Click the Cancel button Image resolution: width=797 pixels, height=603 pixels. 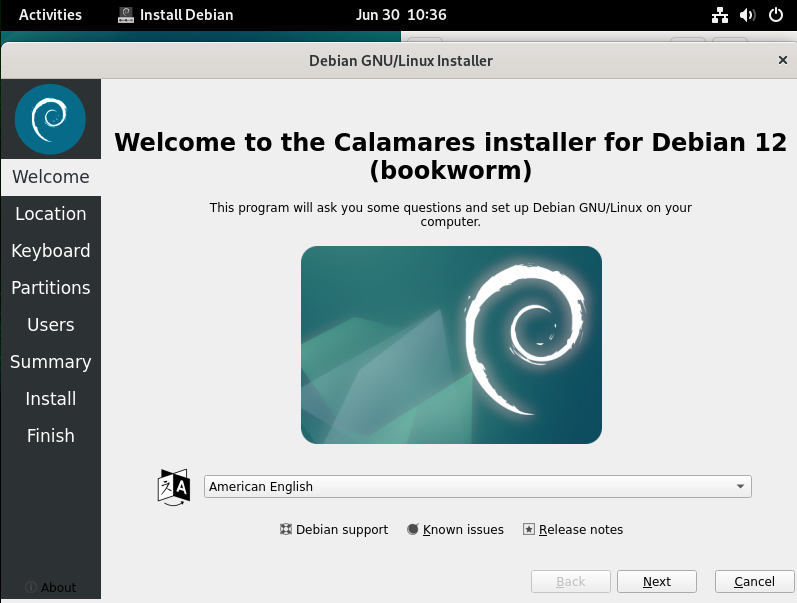[754, 581]
